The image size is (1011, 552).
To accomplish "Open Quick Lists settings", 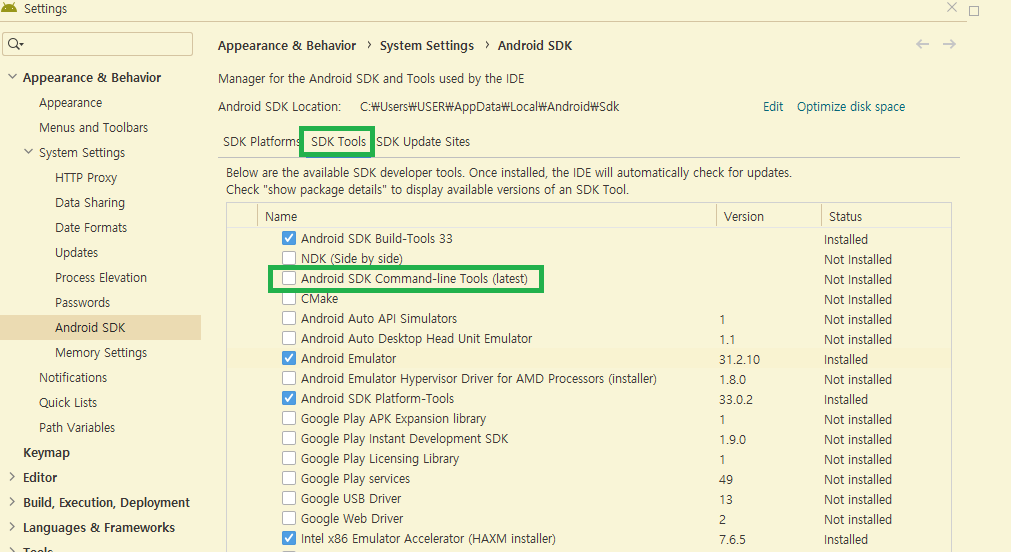I will [x=68, y=402].
